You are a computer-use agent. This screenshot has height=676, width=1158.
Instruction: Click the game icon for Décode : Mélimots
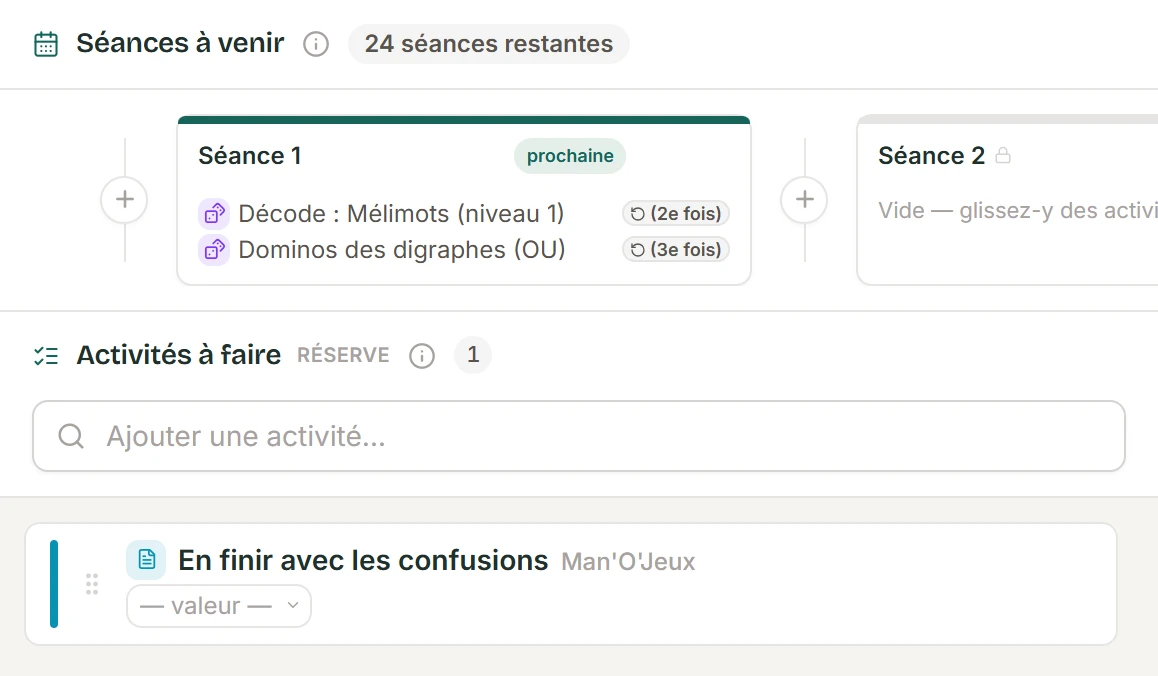coord(214,214)
